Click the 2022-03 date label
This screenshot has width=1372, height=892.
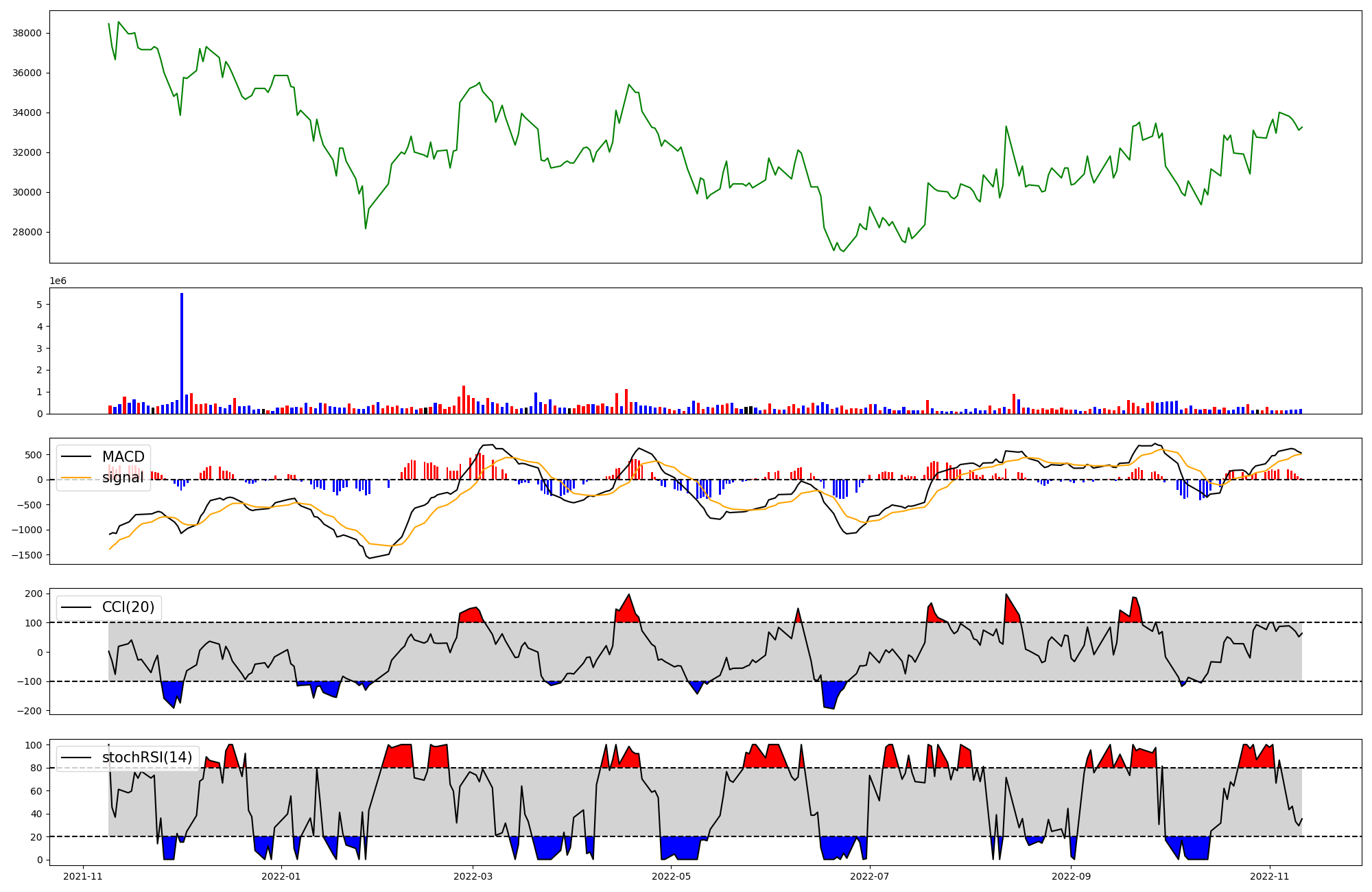473,876
